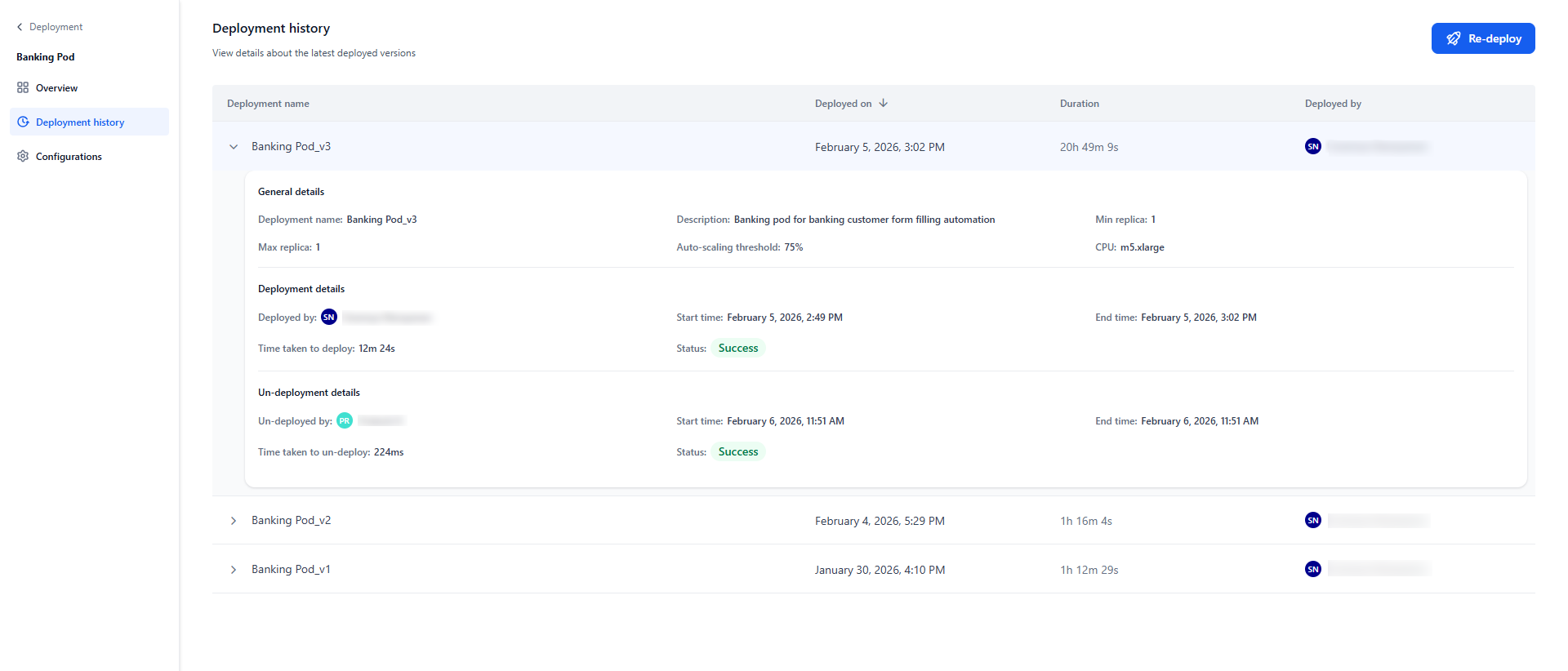Expand the Banking Pod_v2 deployment row
Screen dimensions: 1568x671
click(234, 521)
